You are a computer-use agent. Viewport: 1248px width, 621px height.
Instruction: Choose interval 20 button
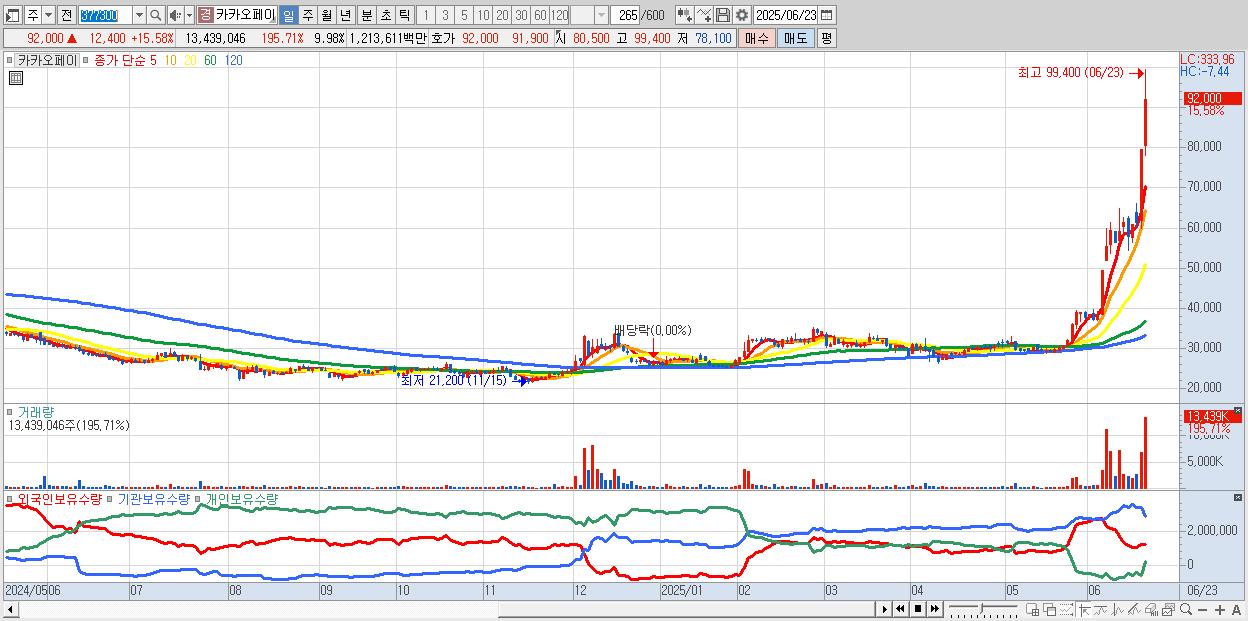[502, 15]
